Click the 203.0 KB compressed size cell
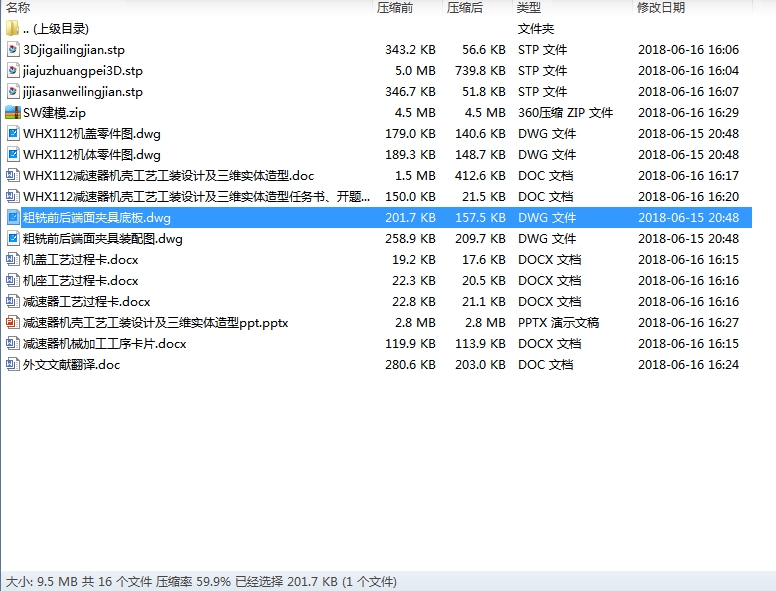 pyautogui.click(x=481, y=365)
